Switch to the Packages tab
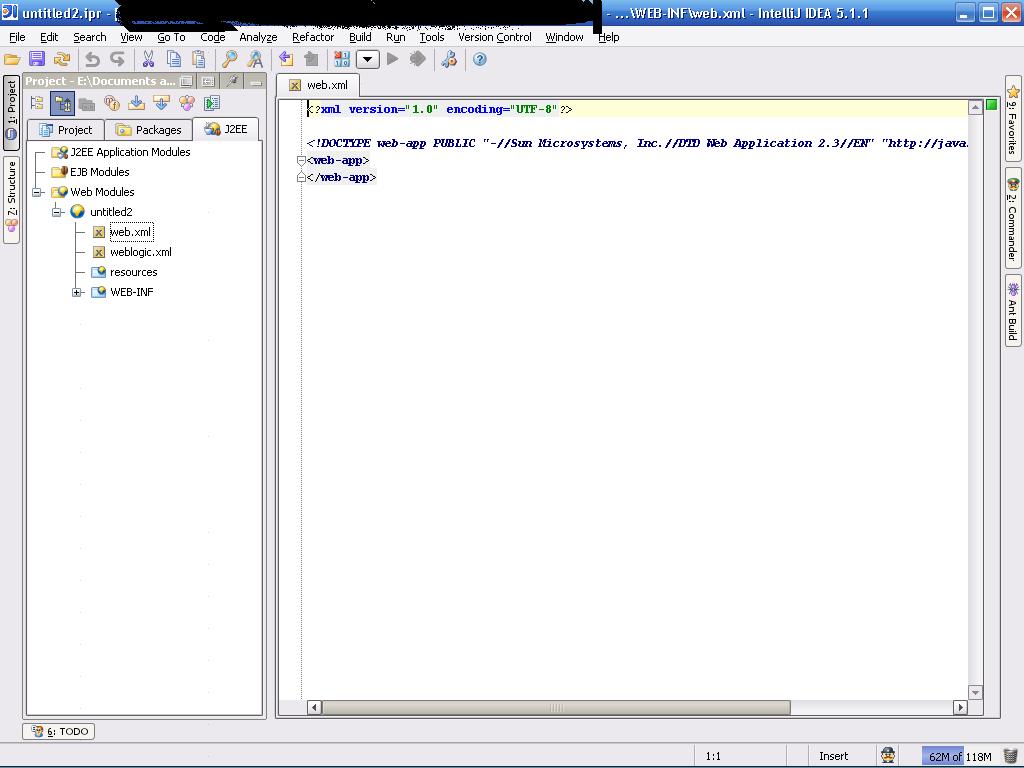Screen dimensions: 1024x768 pos(149,130)
